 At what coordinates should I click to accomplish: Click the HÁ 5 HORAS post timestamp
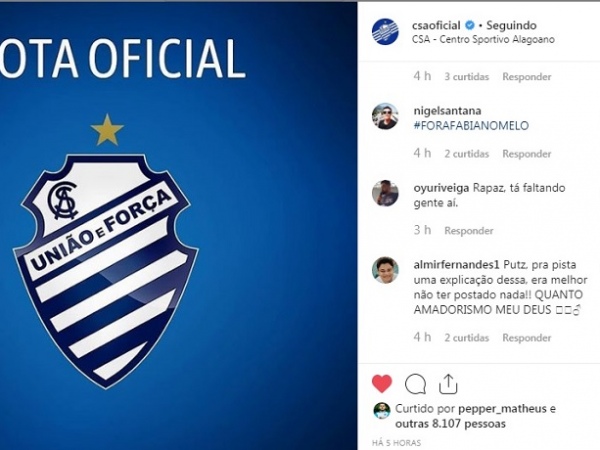(396, 443)
